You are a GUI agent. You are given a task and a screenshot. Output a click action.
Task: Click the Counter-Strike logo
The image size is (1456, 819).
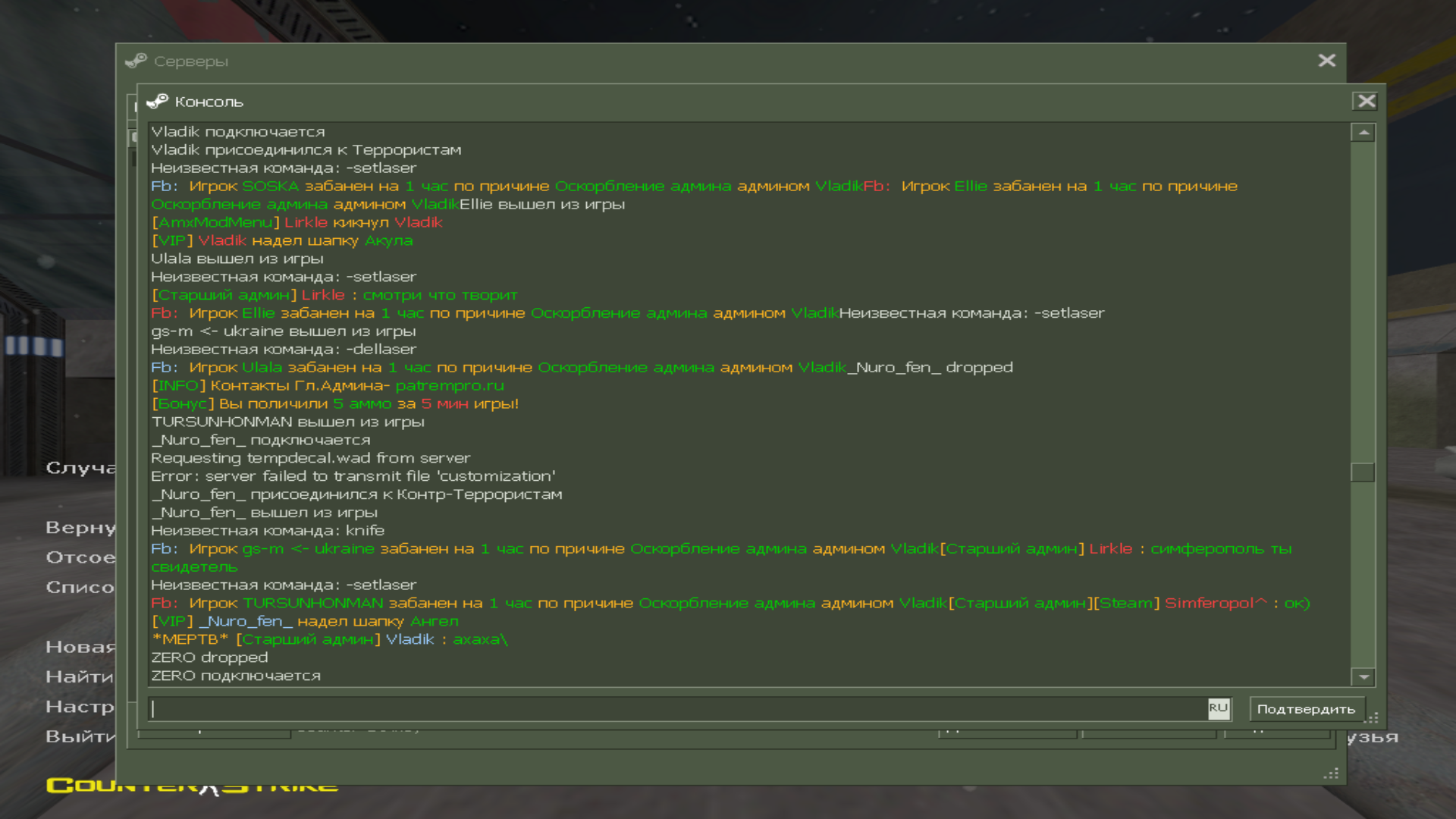[192, 786]
